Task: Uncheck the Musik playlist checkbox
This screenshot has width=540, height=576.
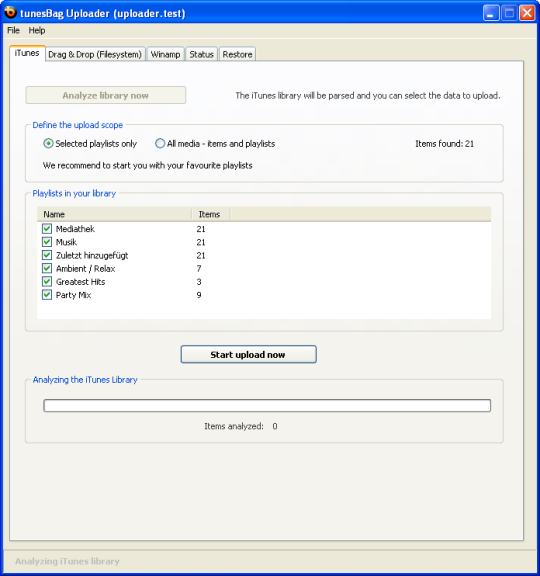Action: coord(47,242)
